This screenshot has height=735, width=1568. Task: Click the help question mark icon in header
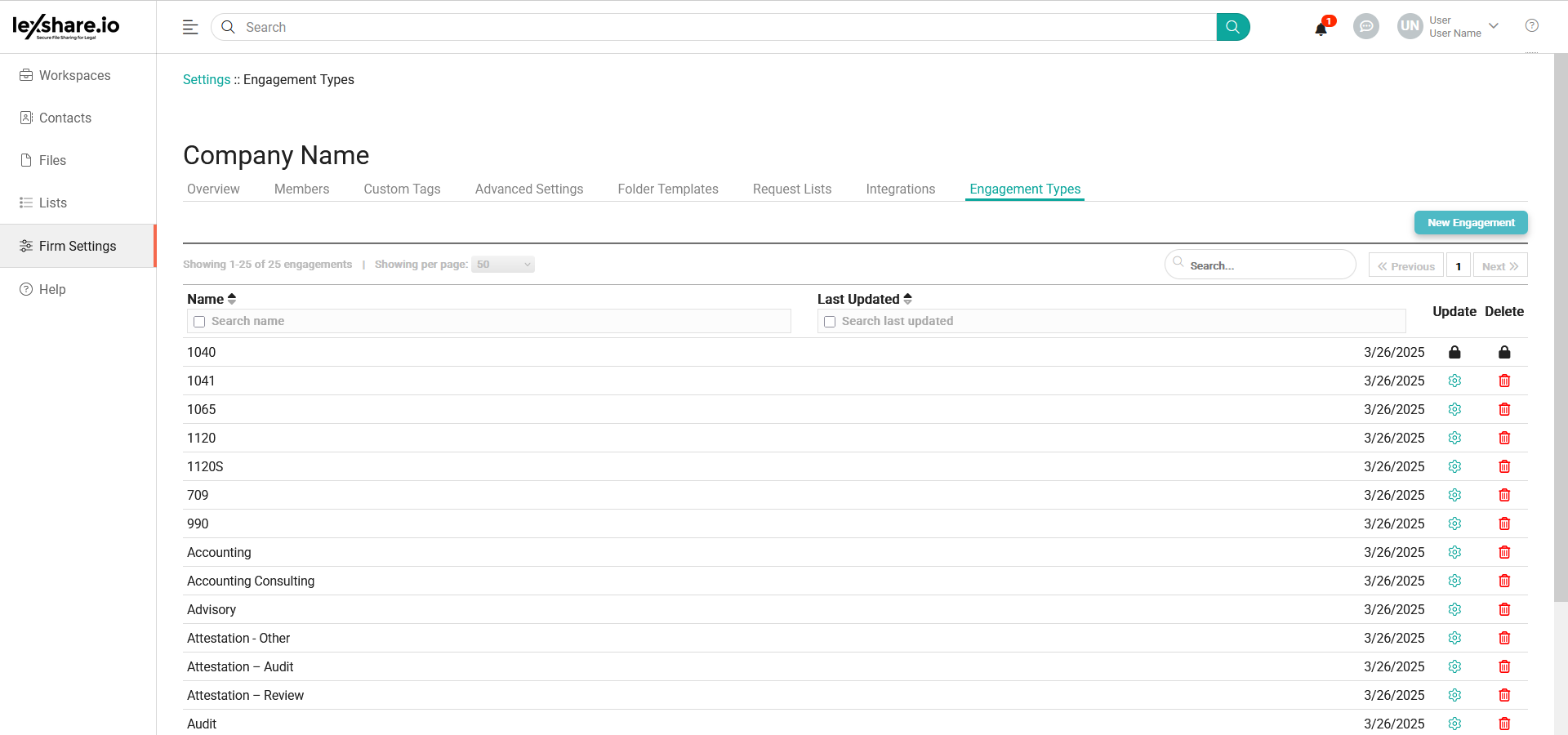pos(1531,26)
